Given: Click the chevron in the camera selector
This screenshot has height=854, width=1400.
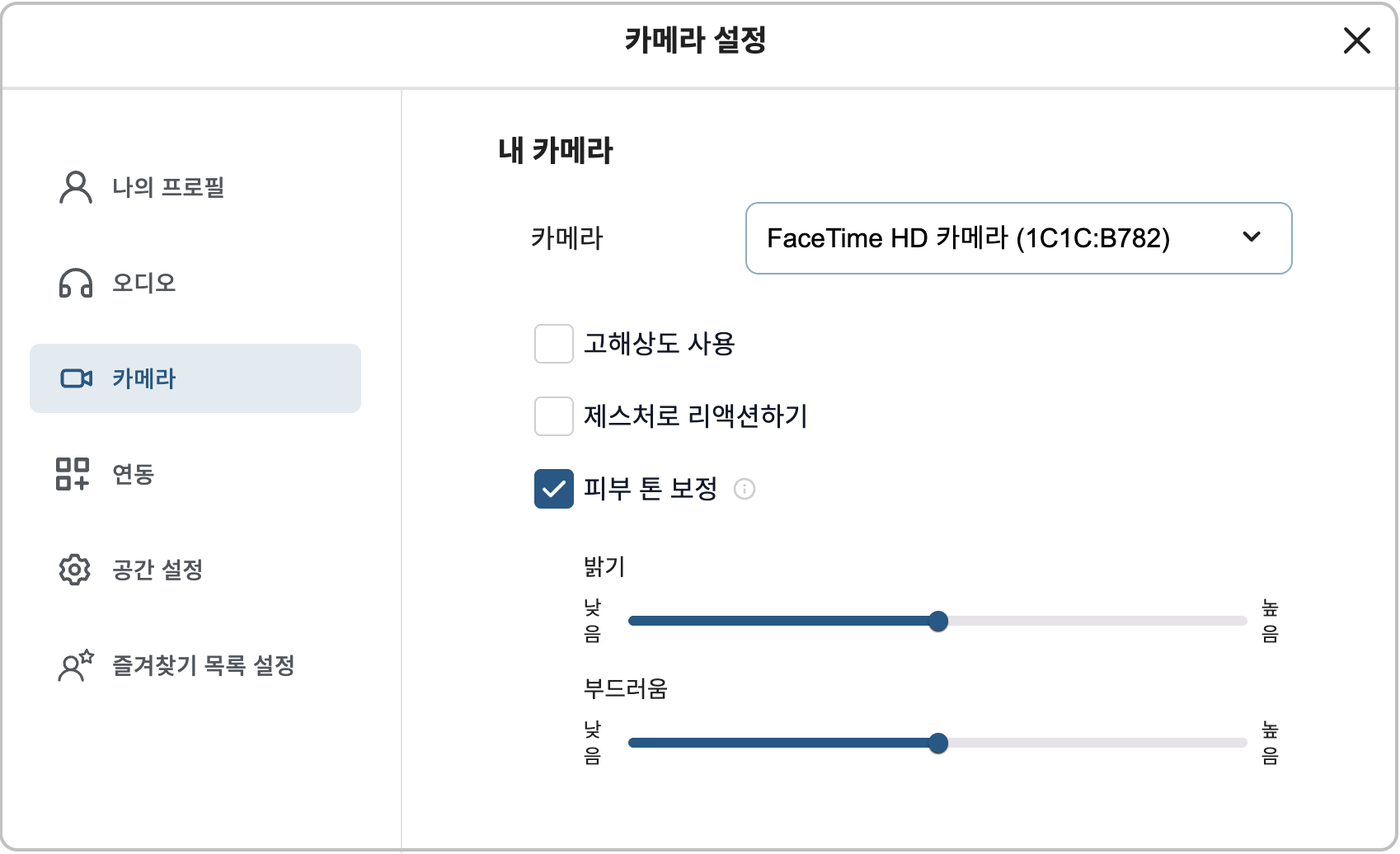Looking at the screenshot, I should (x=1252, y=238).
